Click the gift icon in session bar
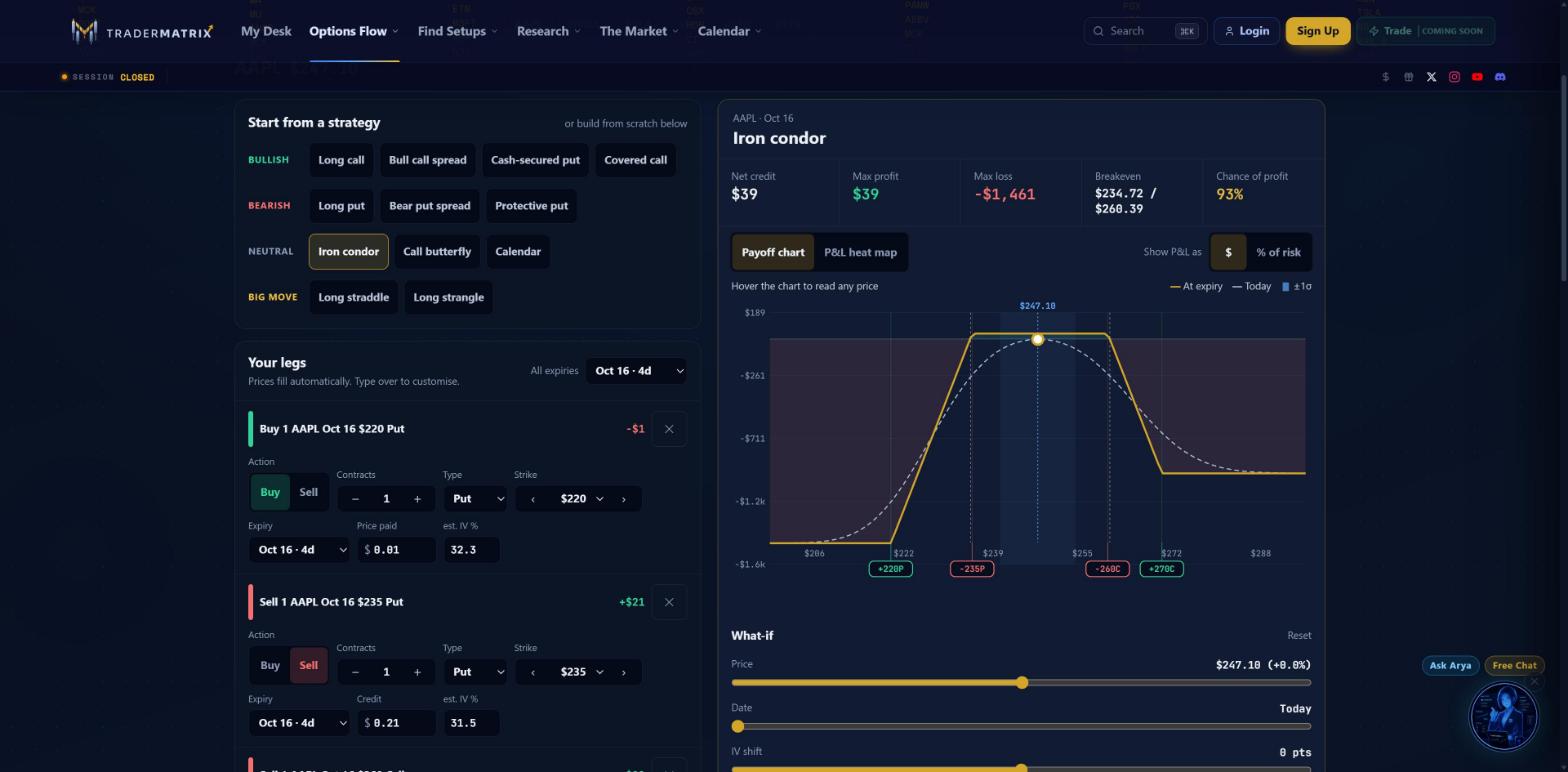The width and height of the screenshot is (1568, 772). coord(1408,77)
